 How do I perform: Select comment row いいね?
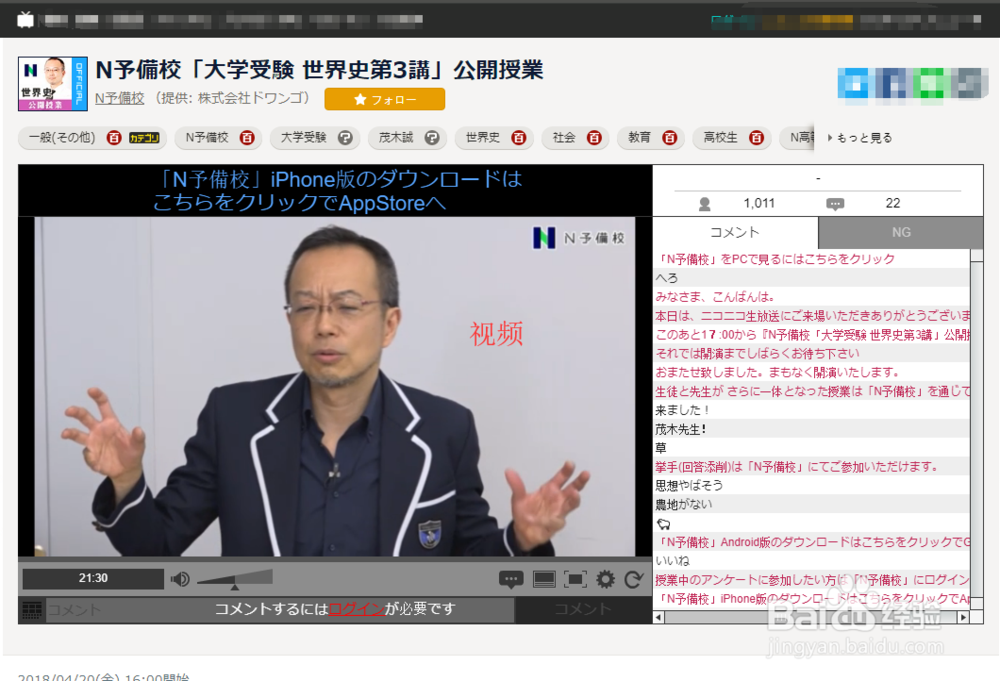[811, 560]
